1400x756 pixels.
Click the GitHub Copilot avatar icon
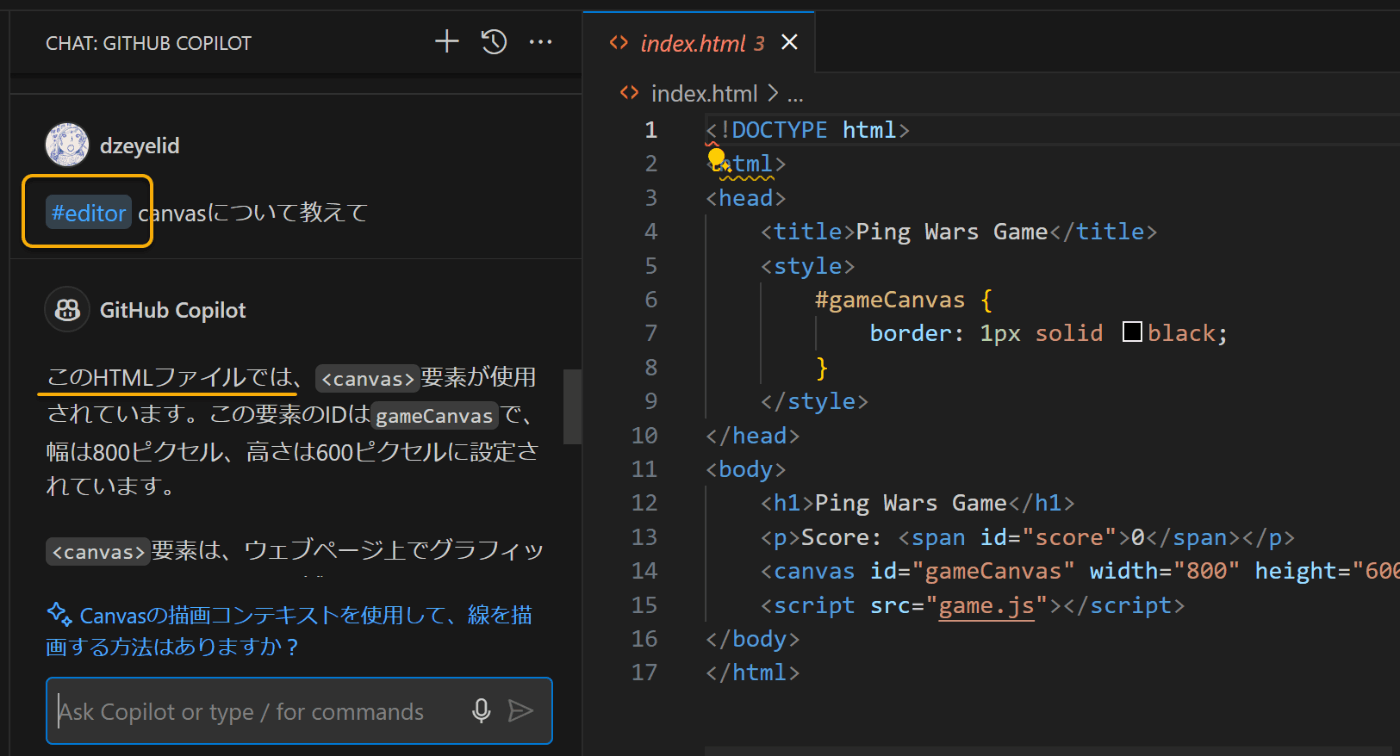pyautogui.click(x=67, y=309)
